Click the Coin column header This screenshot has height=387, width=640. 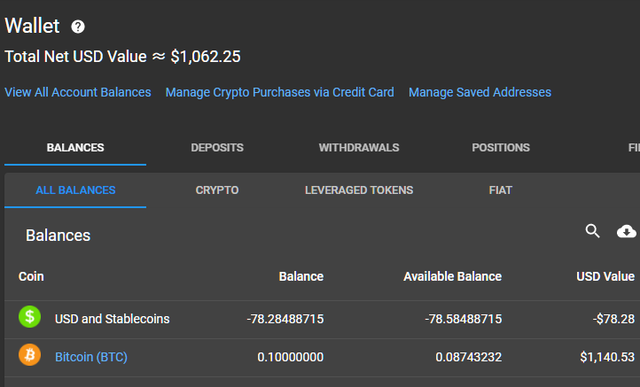click(31, 277)
